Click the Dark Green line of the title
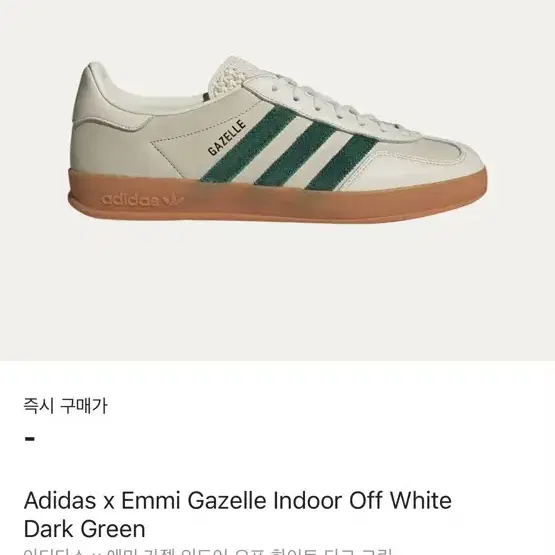555x555 pixels. click(x=85, y=529)
